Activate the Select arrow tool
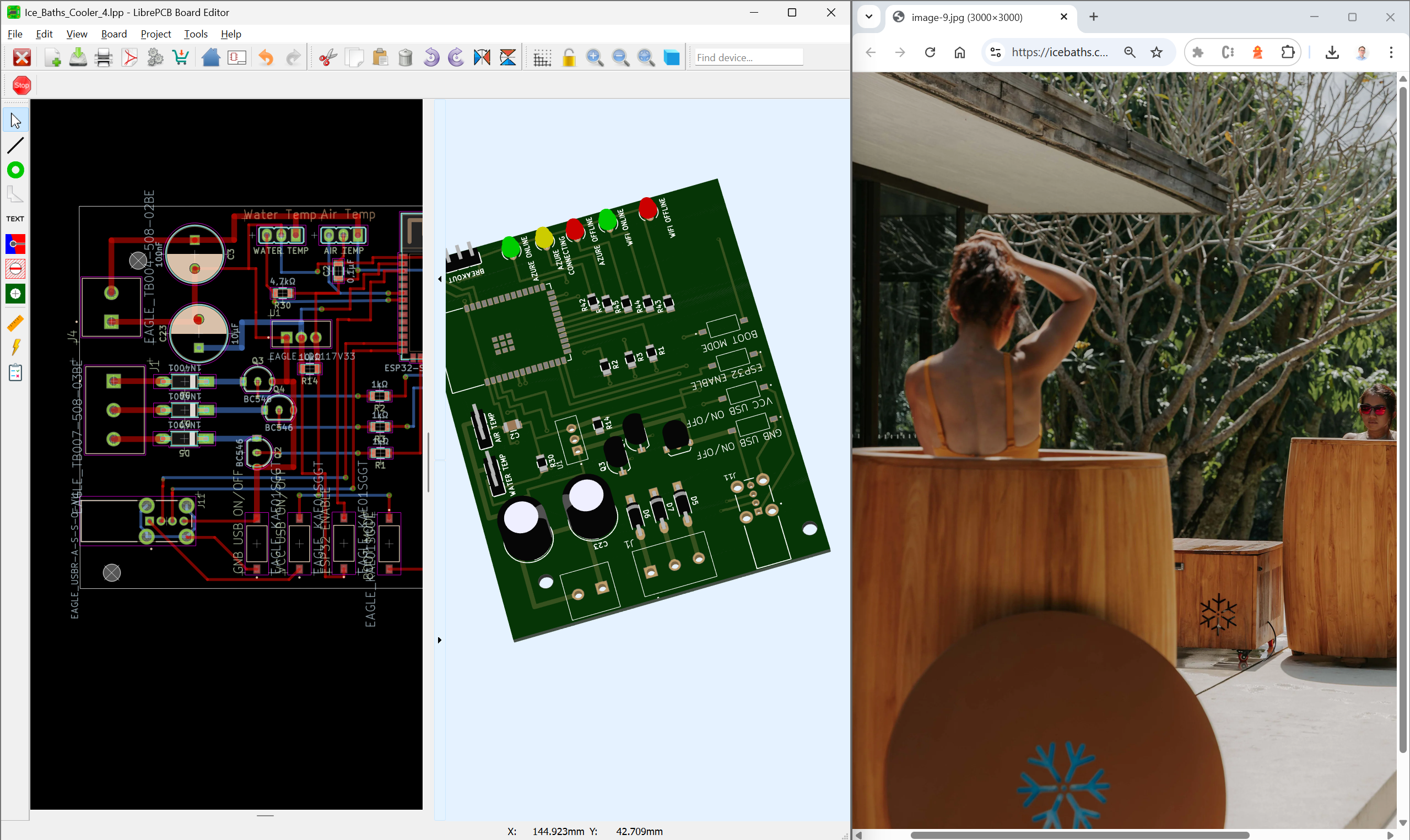Screen dimensions: 1410x840 (x=15, y=121)
